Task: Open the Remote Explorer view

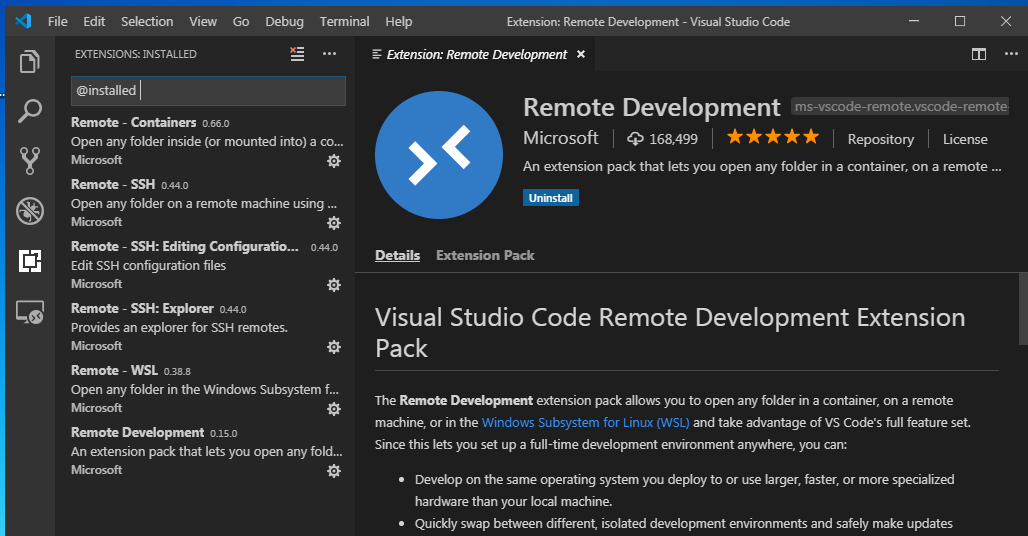Action: [x=30, y=312]
